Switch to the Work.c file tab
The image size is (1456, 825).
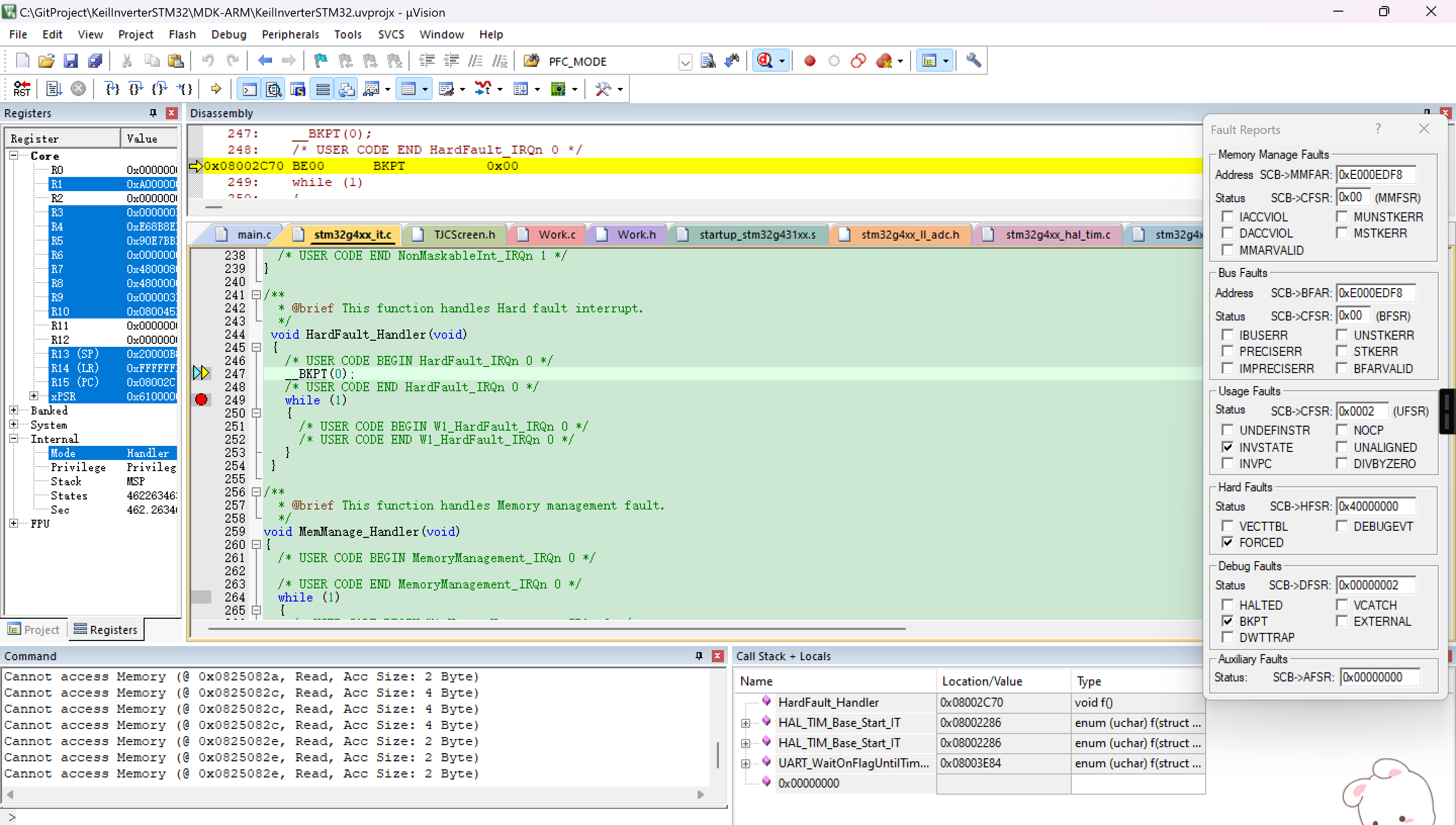[556, 235]
